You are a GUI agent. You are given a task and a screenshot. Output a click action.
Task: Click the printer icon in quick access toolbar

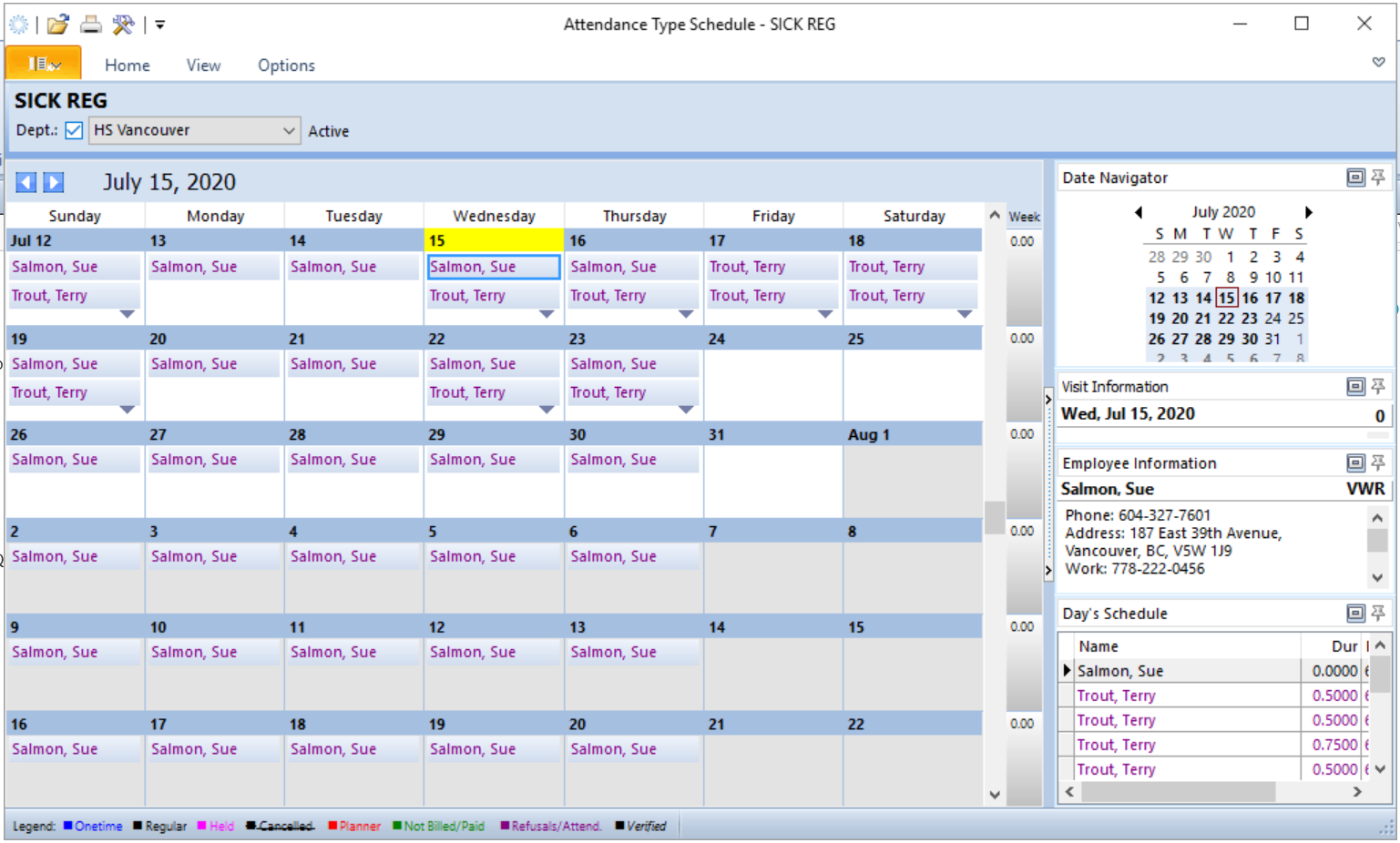[91, 25]
